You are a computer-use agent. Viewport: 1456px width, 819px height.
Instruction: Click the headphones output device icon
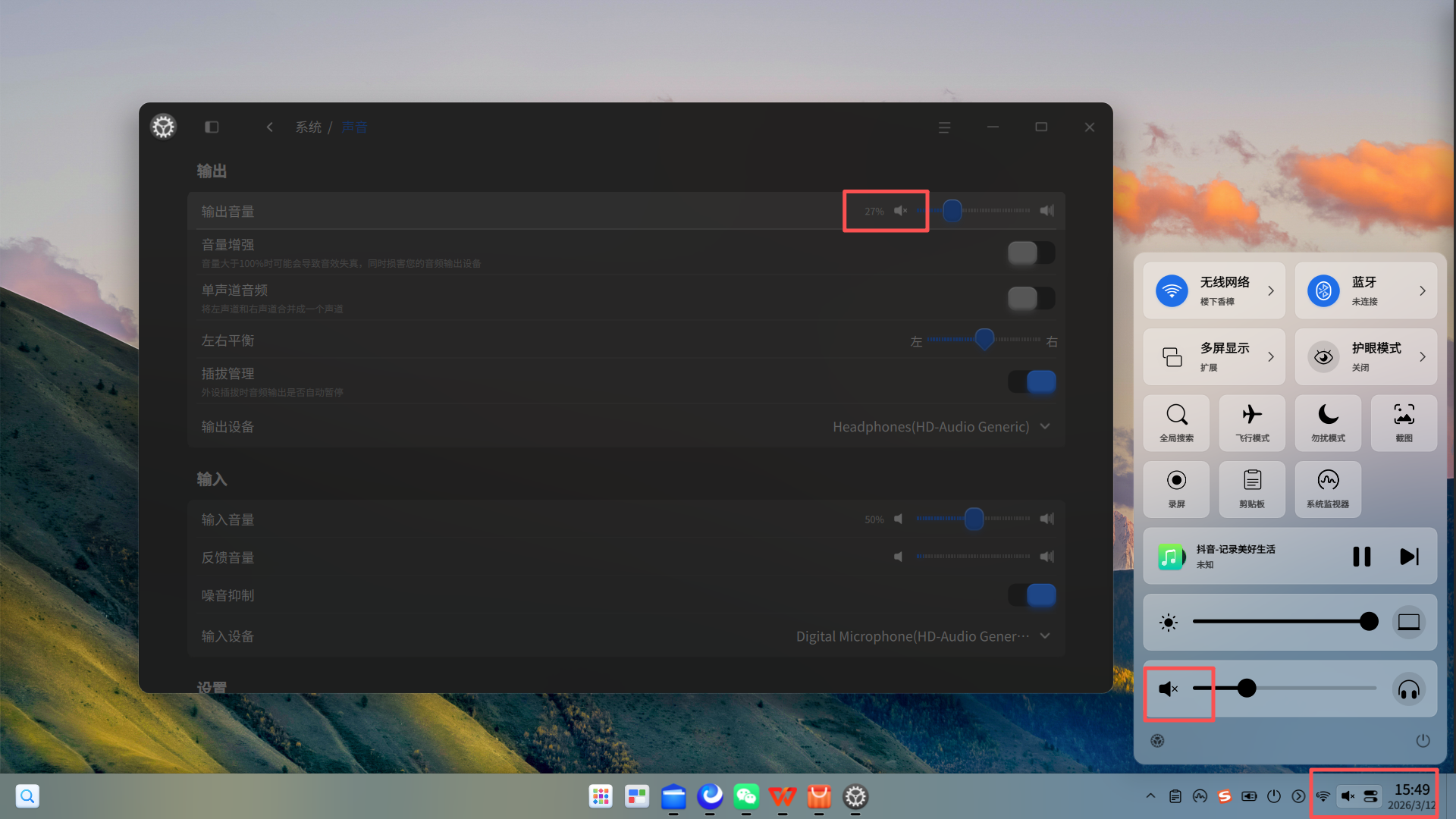pyautogui.click(x=1408, y=689)
